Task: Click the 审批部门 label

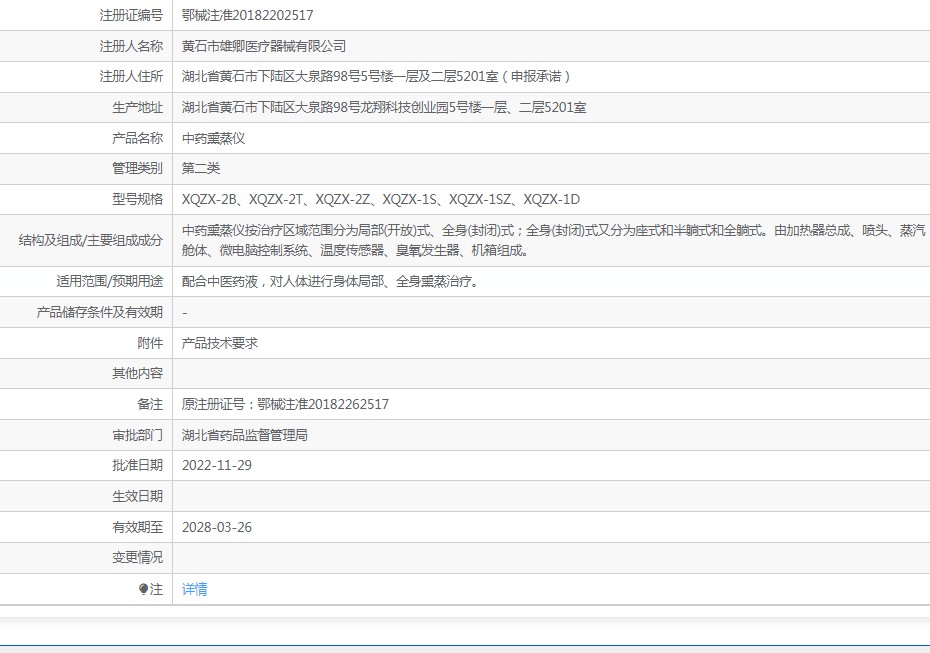Action: [138, 435]
